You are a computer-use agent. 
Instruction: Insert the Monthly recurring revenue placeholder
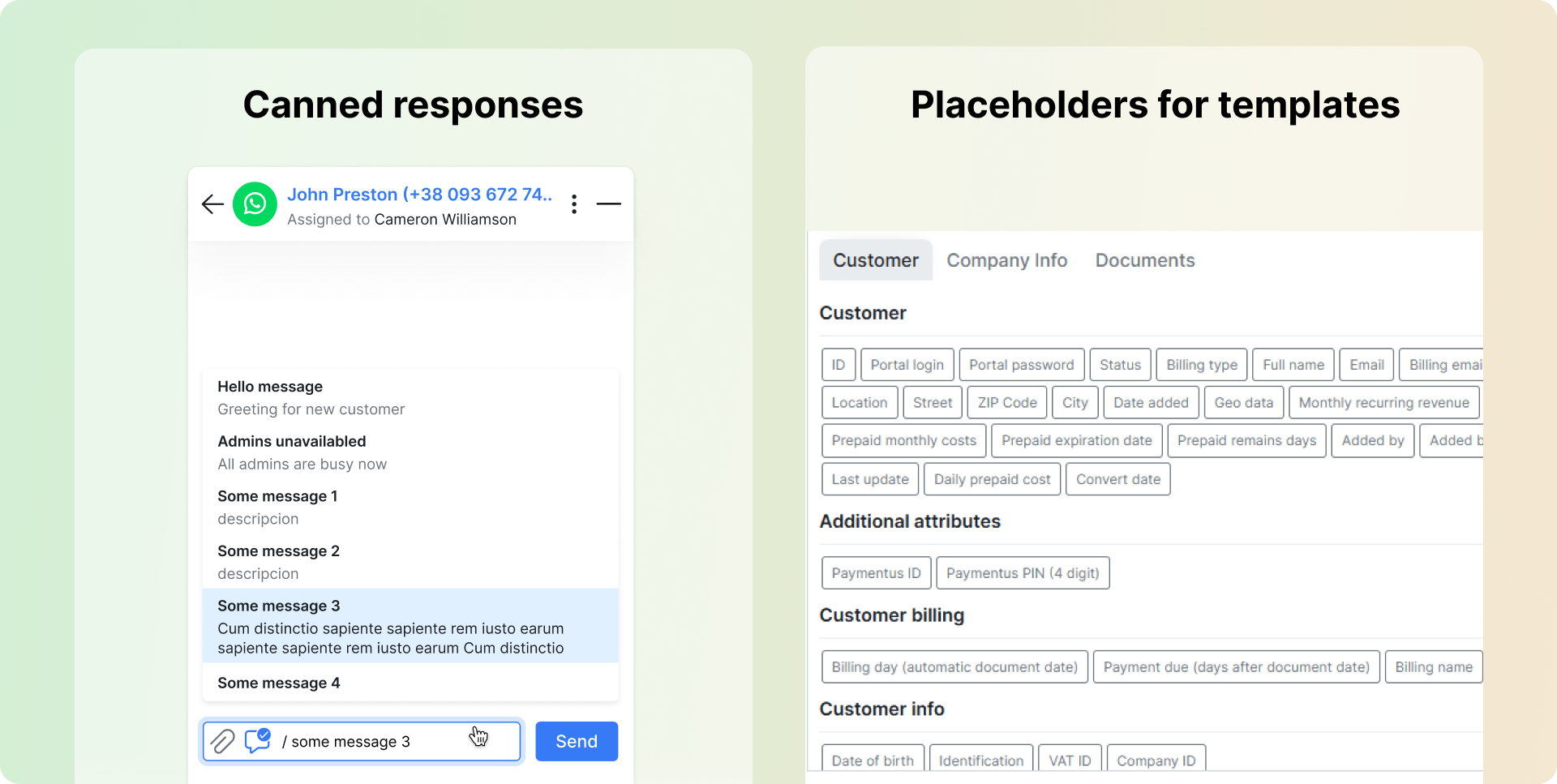[x=1384, y=403]
